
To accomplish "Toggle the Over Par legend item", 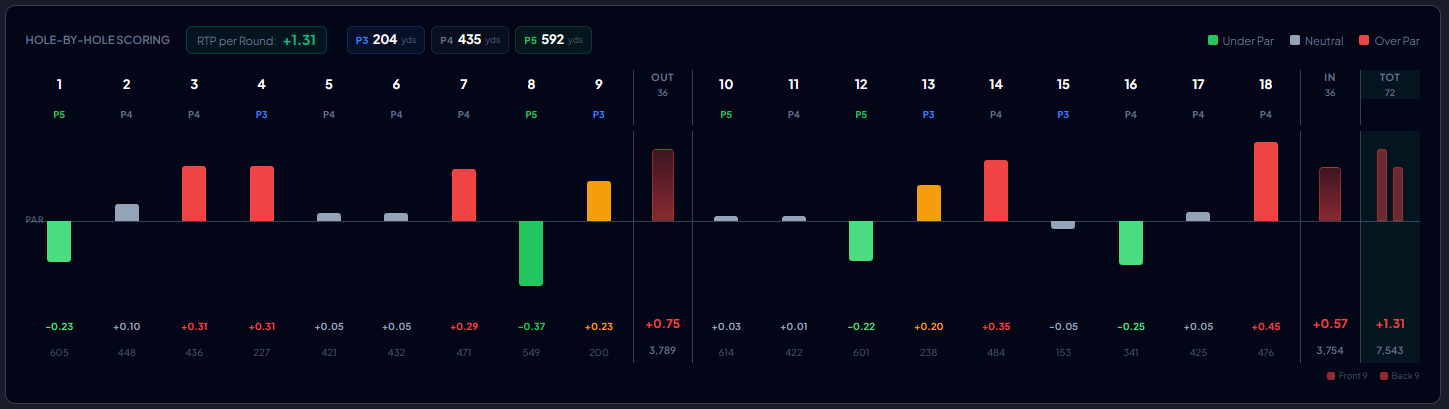I will coord(1389,41).
